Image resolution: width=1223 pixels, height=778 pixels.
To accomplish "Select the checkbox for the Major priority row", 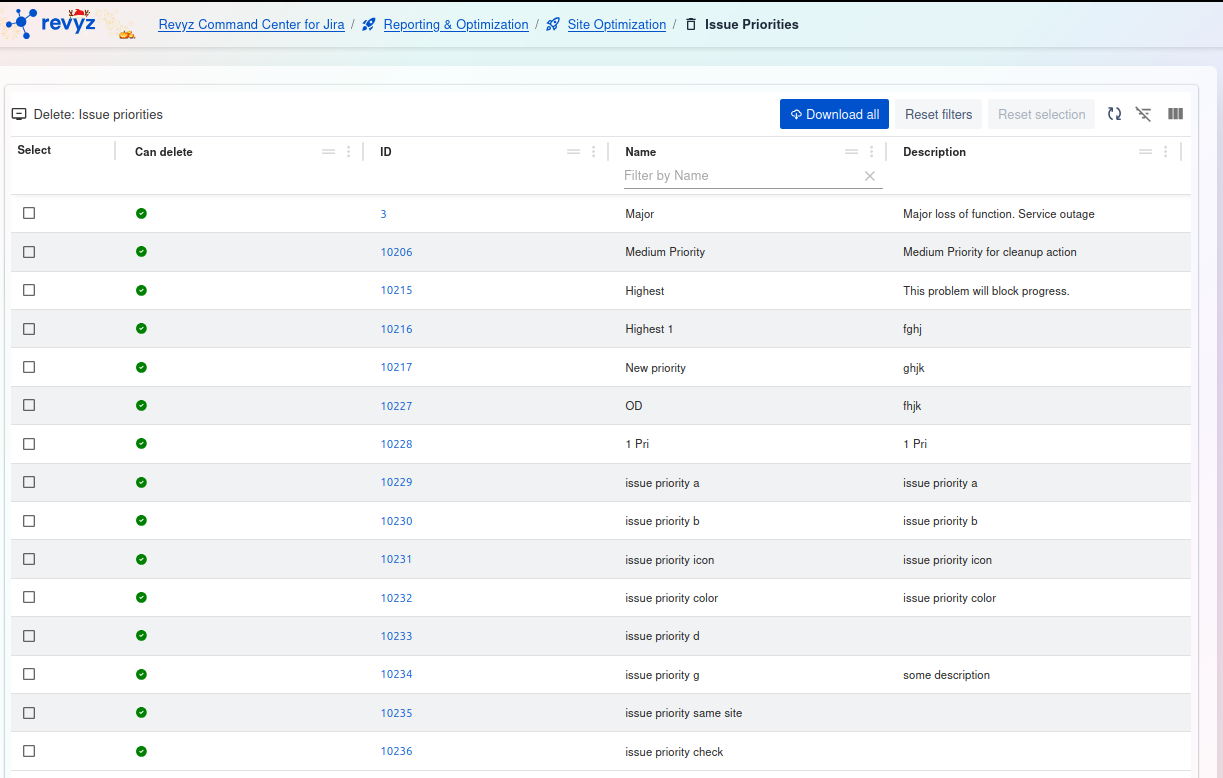I will pos(29,213).
